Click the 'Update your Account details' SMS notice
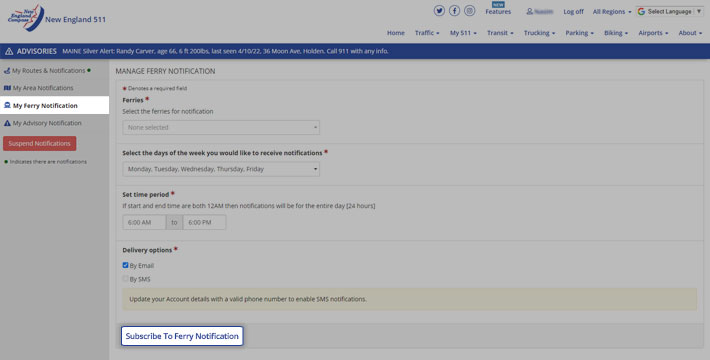 pos(409,299)
